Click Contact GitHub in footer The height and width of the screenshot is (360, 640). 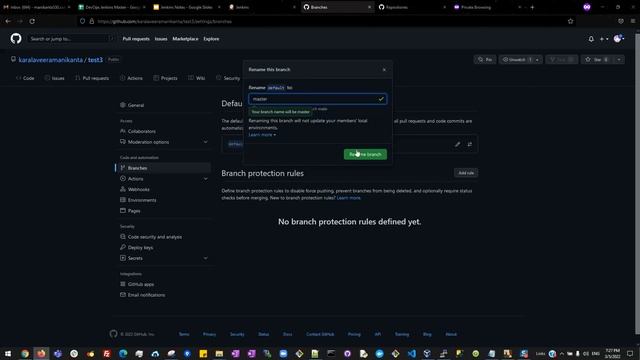(x=320, y=334)
